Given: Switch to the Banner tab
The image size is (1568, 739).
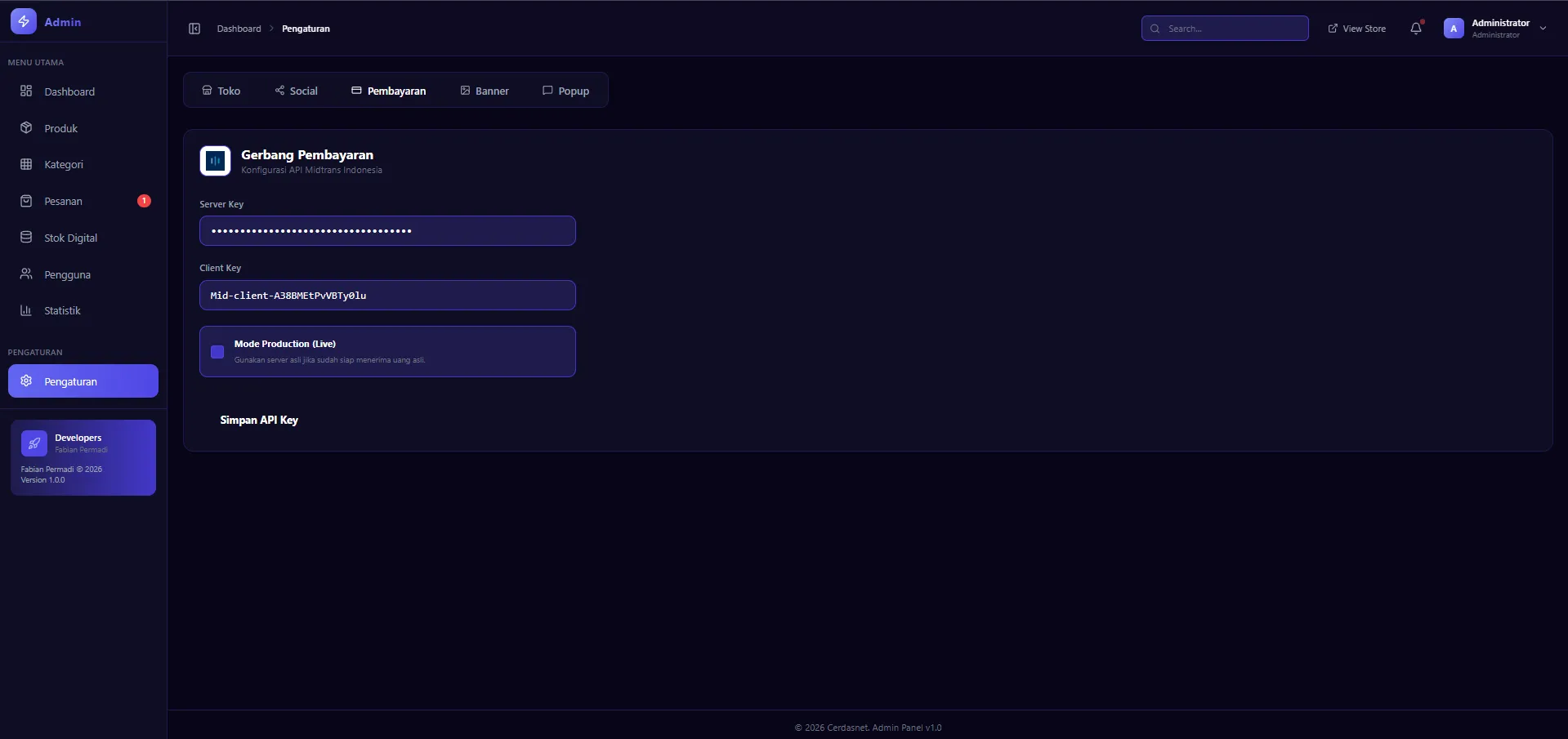Looking at the screenshot, I should [485, 91].
